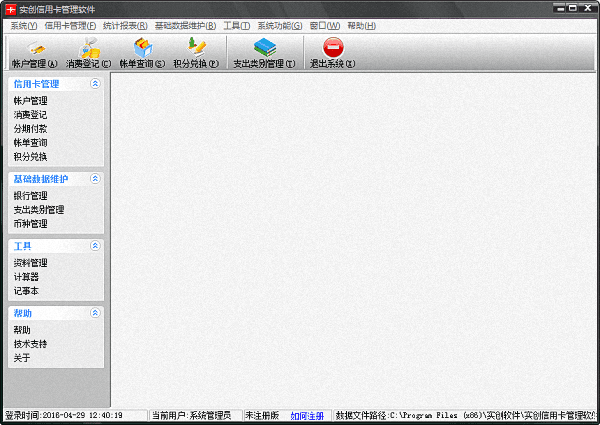Image resolution: width=600 pixels, height=425 pixels.
Task: Open the 窗口 menu
Action: tap(325, 25)
